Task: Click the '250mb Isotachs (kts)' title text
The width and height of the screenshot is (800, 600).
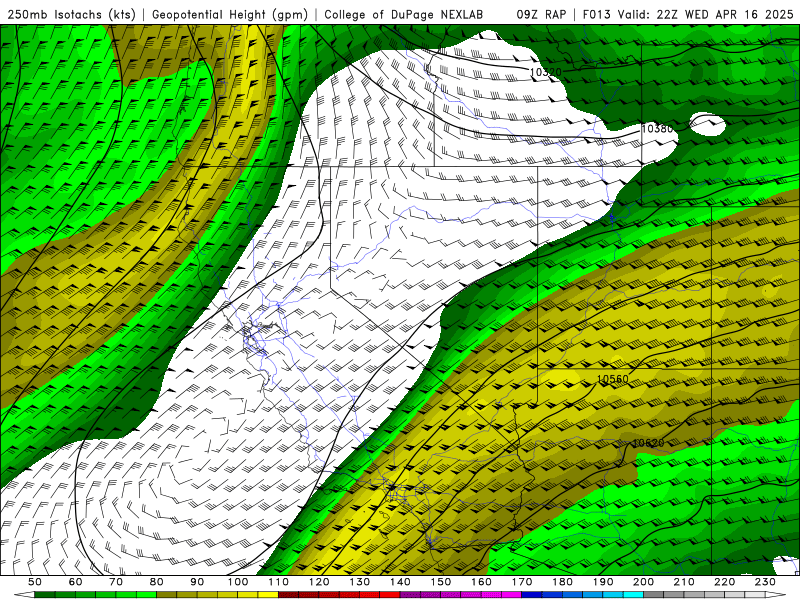Action: point(71,15)
